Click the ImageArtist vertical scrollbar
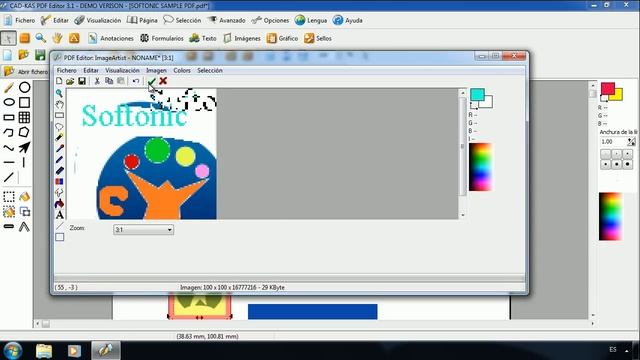The width and height of the screenshot is (640, 360). [x=462, y=154]
